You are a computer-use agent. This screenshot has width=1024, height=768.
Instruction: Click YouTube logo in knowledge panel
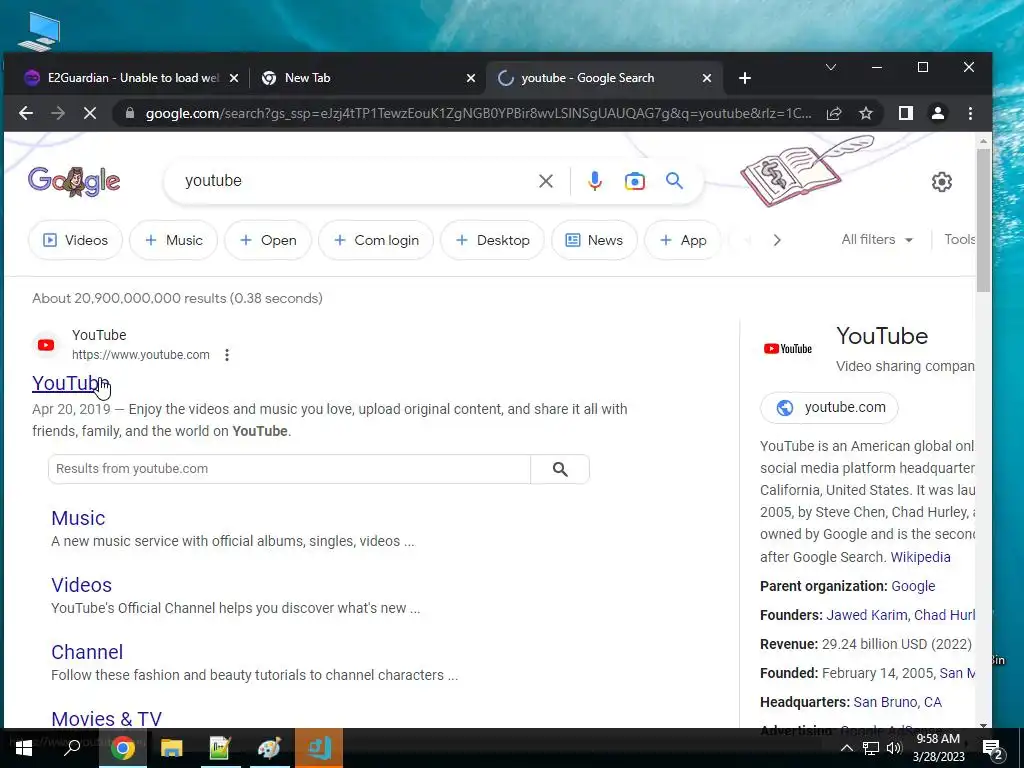(x=788, y=349)
